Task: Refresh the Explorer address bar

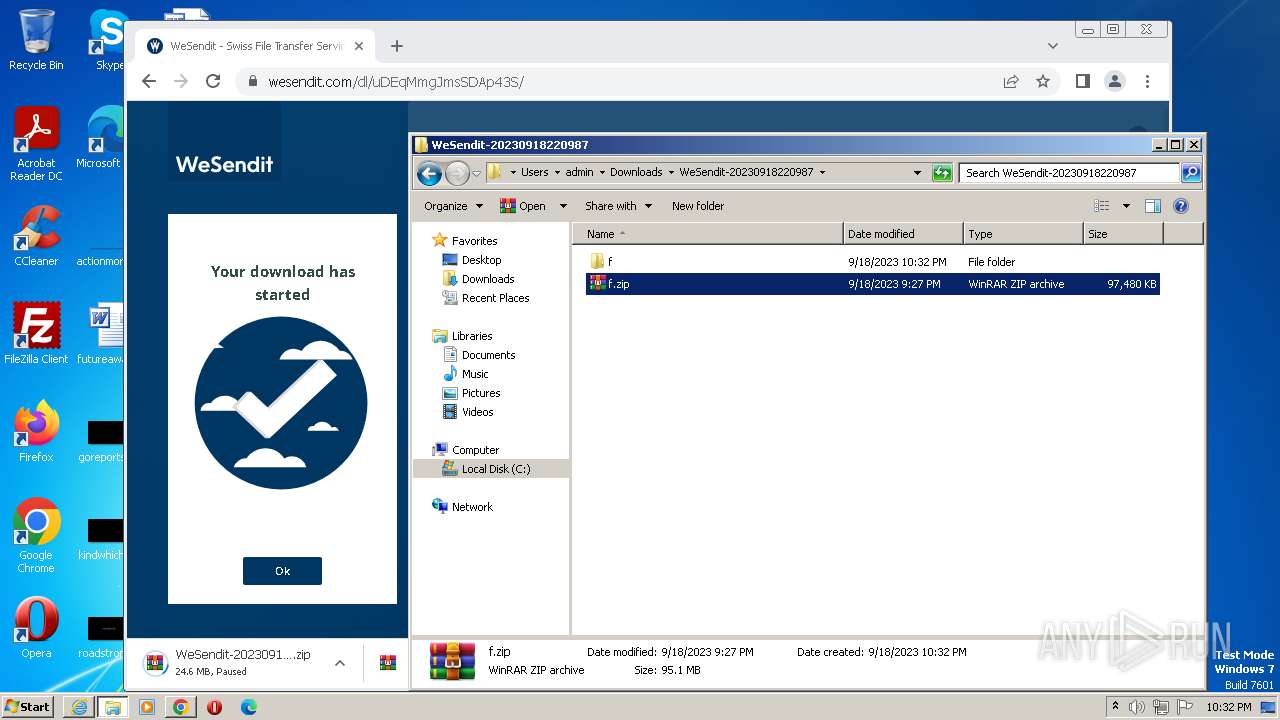Action: (942, 173)
